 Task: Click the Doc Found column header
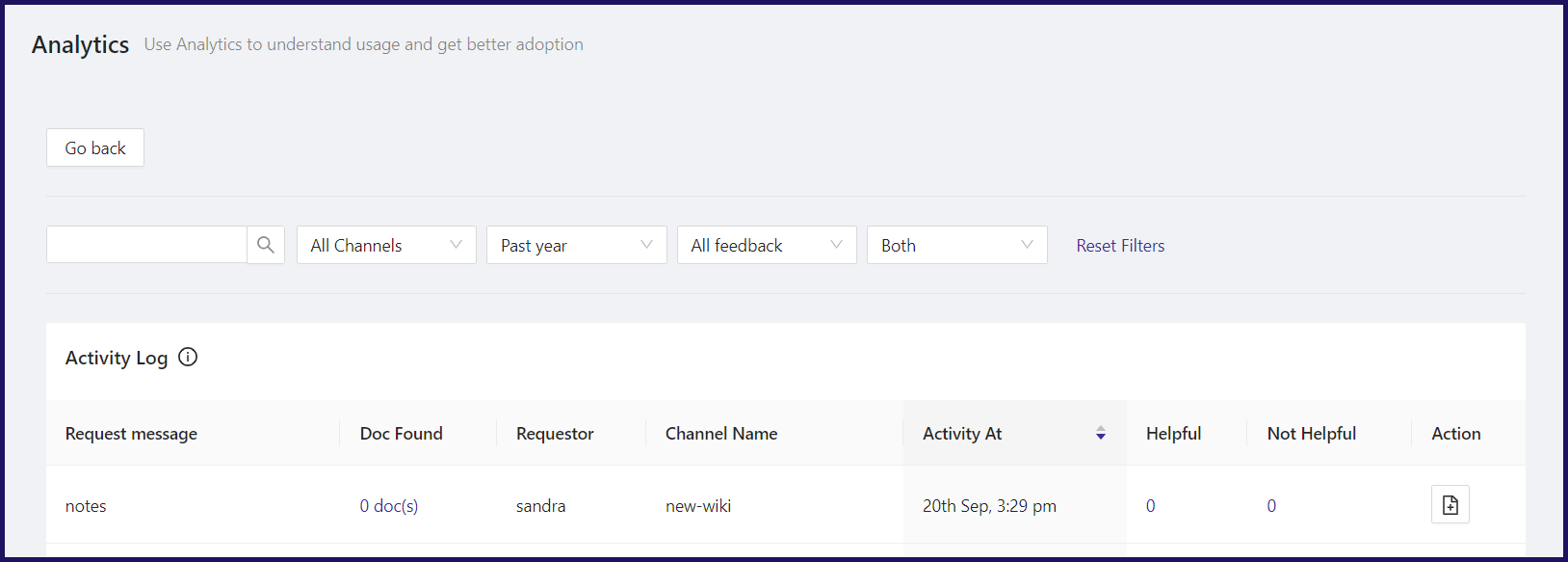tap(401, 434)
